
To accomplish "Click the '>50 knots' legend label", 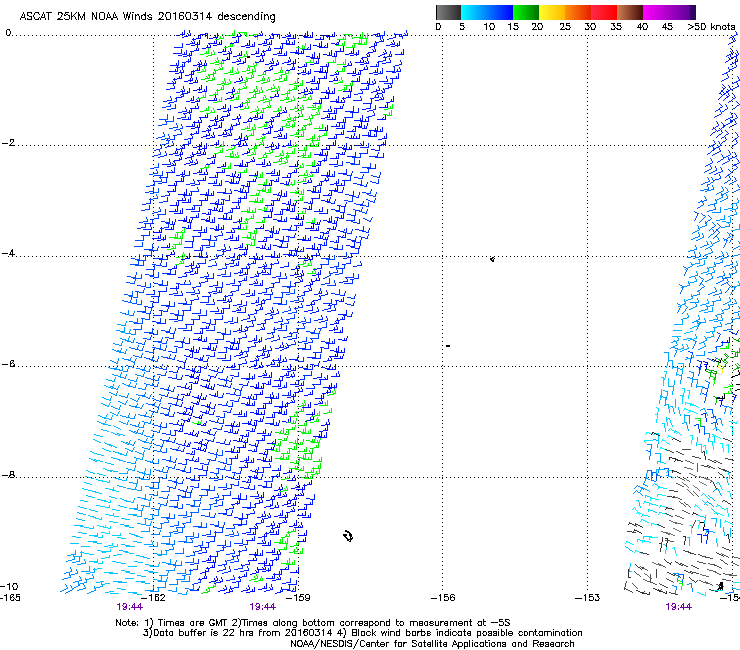I will point(711,27).
